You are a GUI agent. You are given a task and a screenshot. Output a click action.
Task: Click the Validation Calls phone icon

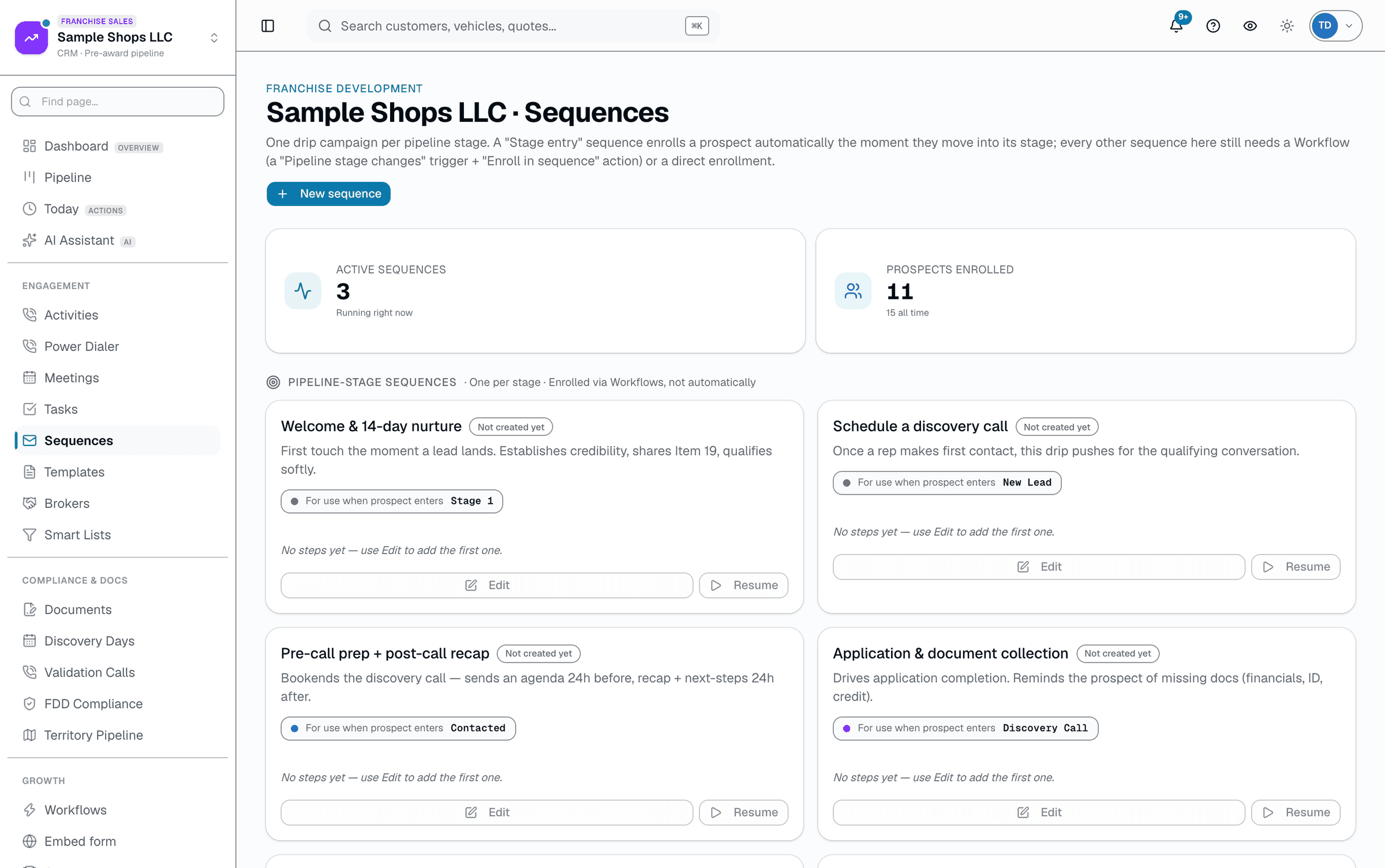coord(29,672)
